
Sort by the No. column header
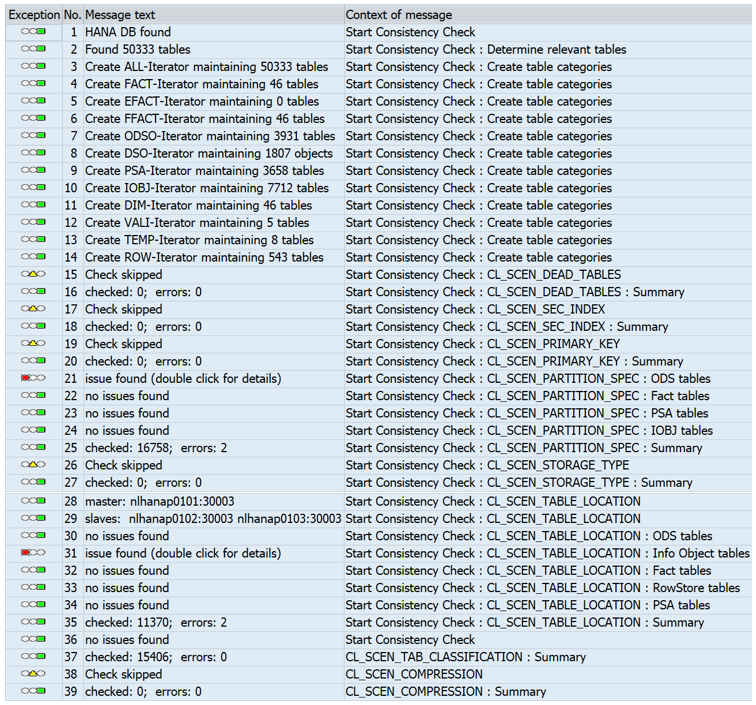72,15
